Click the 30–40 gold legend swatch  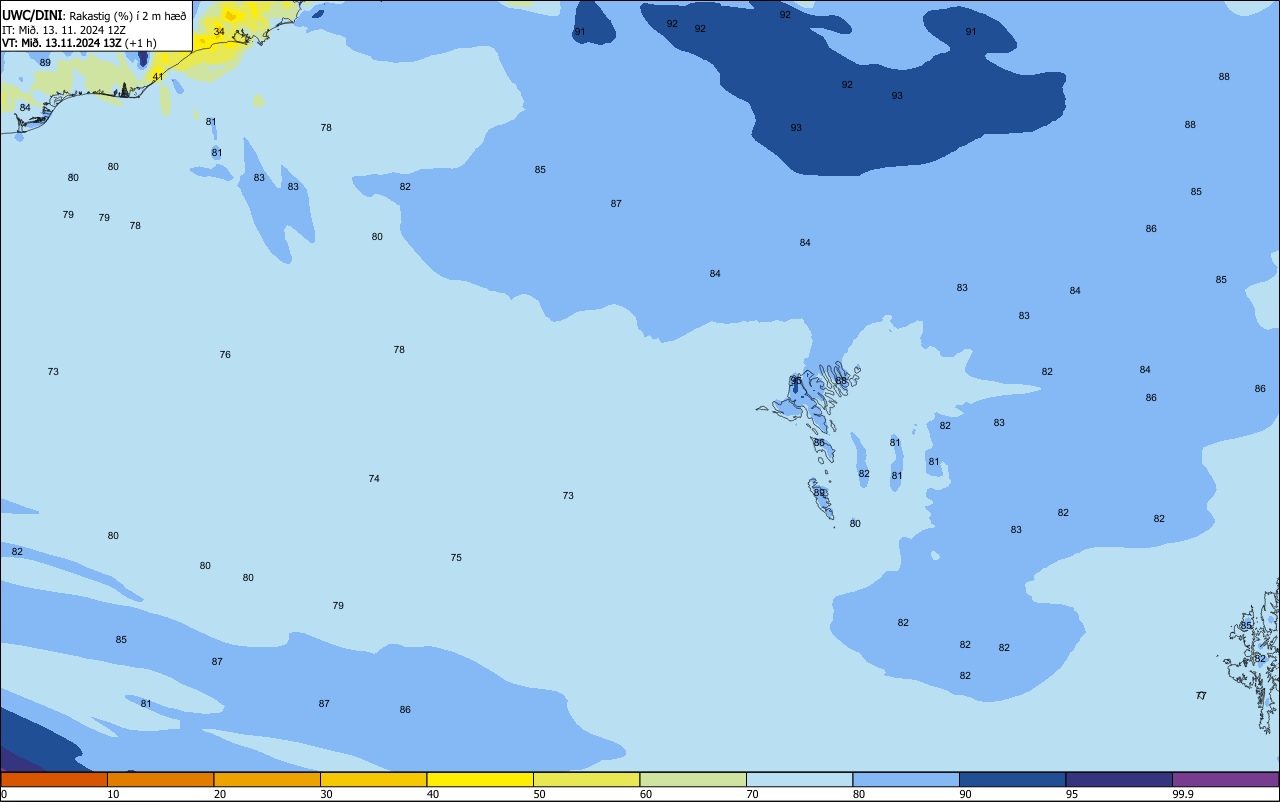[x=373, y=779]
